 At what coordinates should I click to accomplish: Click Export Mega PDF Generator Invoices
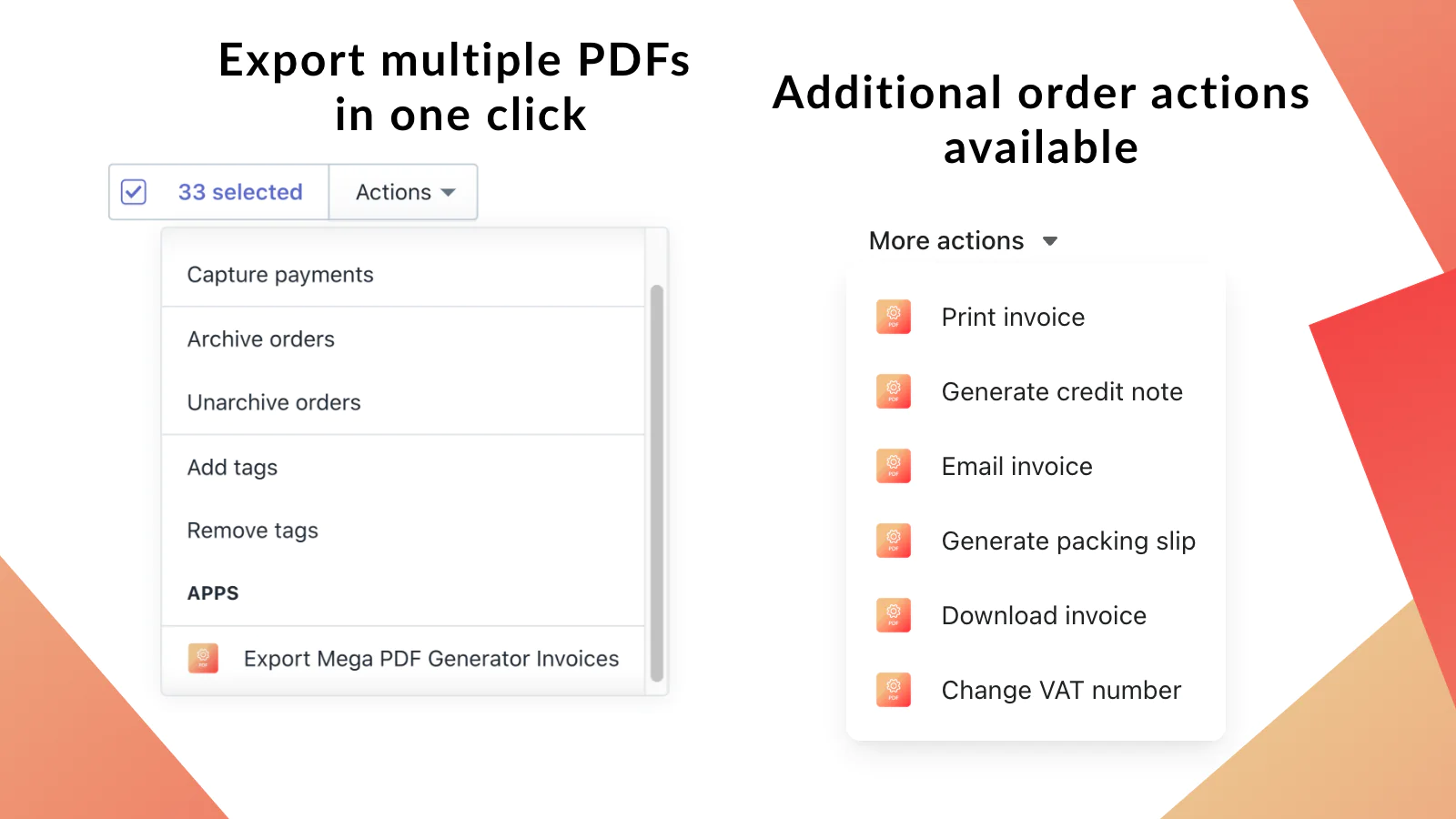point(431,659)
